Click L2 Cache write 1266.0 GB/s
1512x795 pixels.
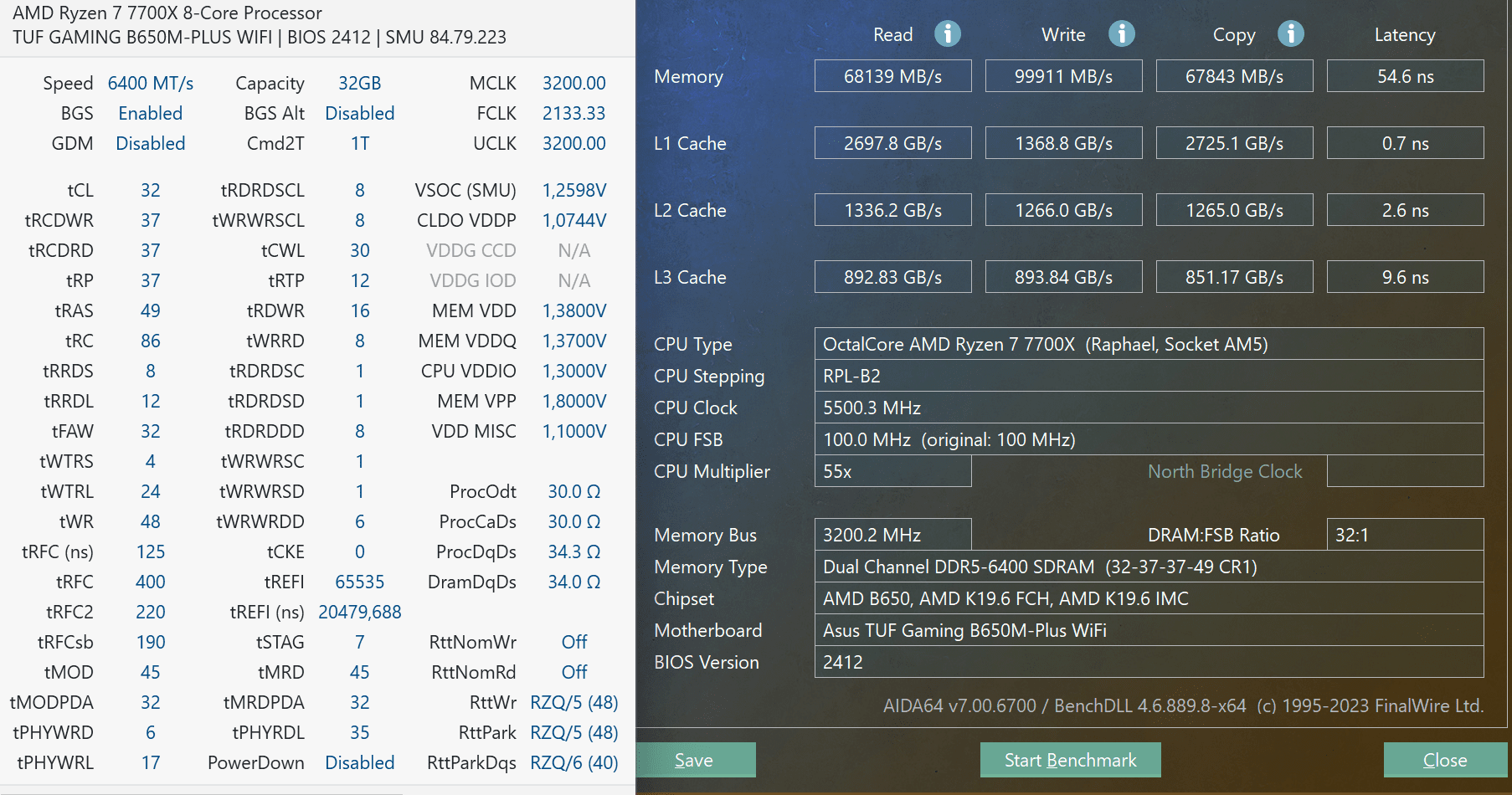click(1063, 210)
